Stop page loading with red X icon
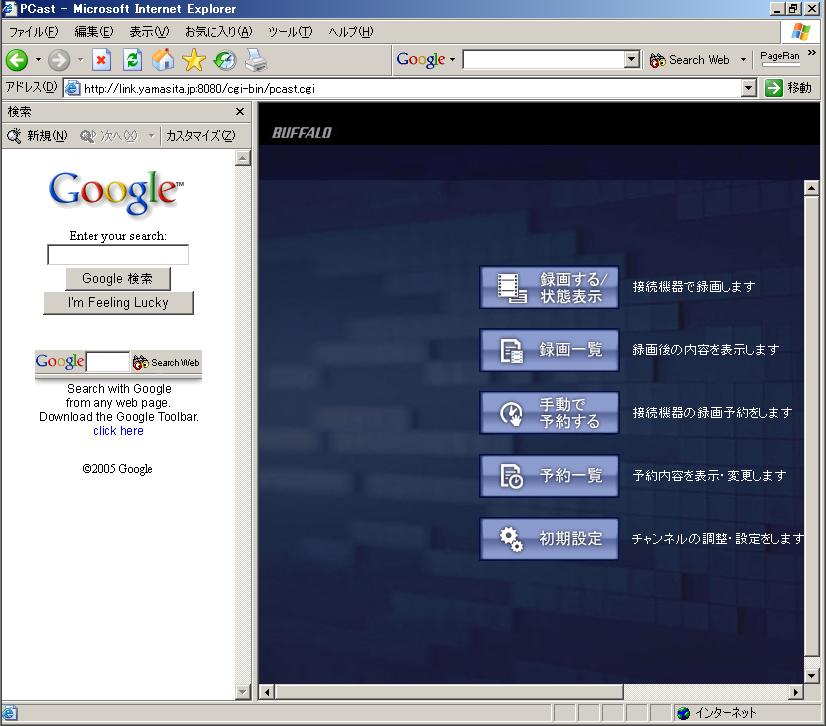The image size is (826, 726). [x=101, y=60]
